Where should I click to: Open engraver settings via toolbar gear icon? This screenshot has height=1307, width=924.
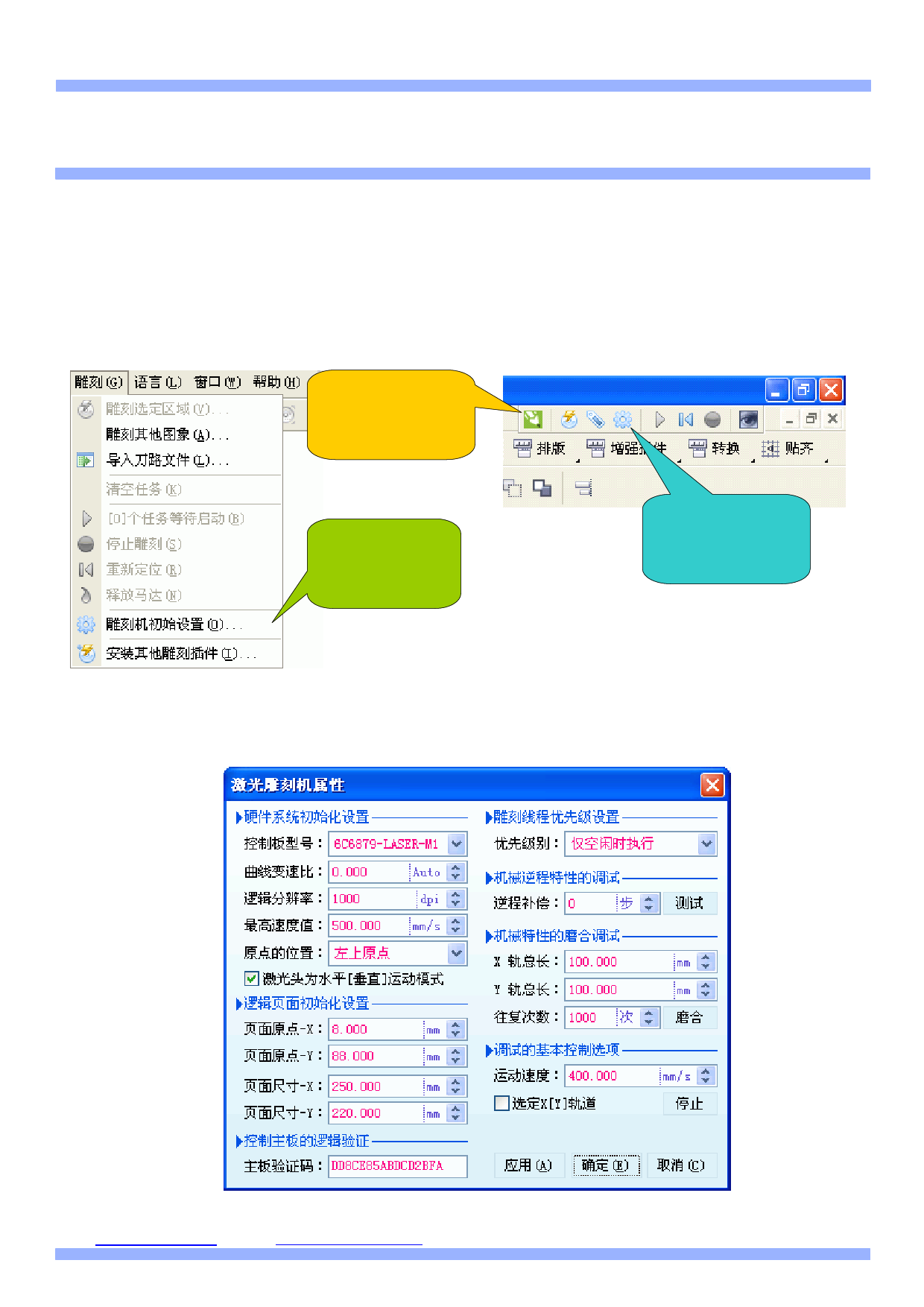(622, 420)
